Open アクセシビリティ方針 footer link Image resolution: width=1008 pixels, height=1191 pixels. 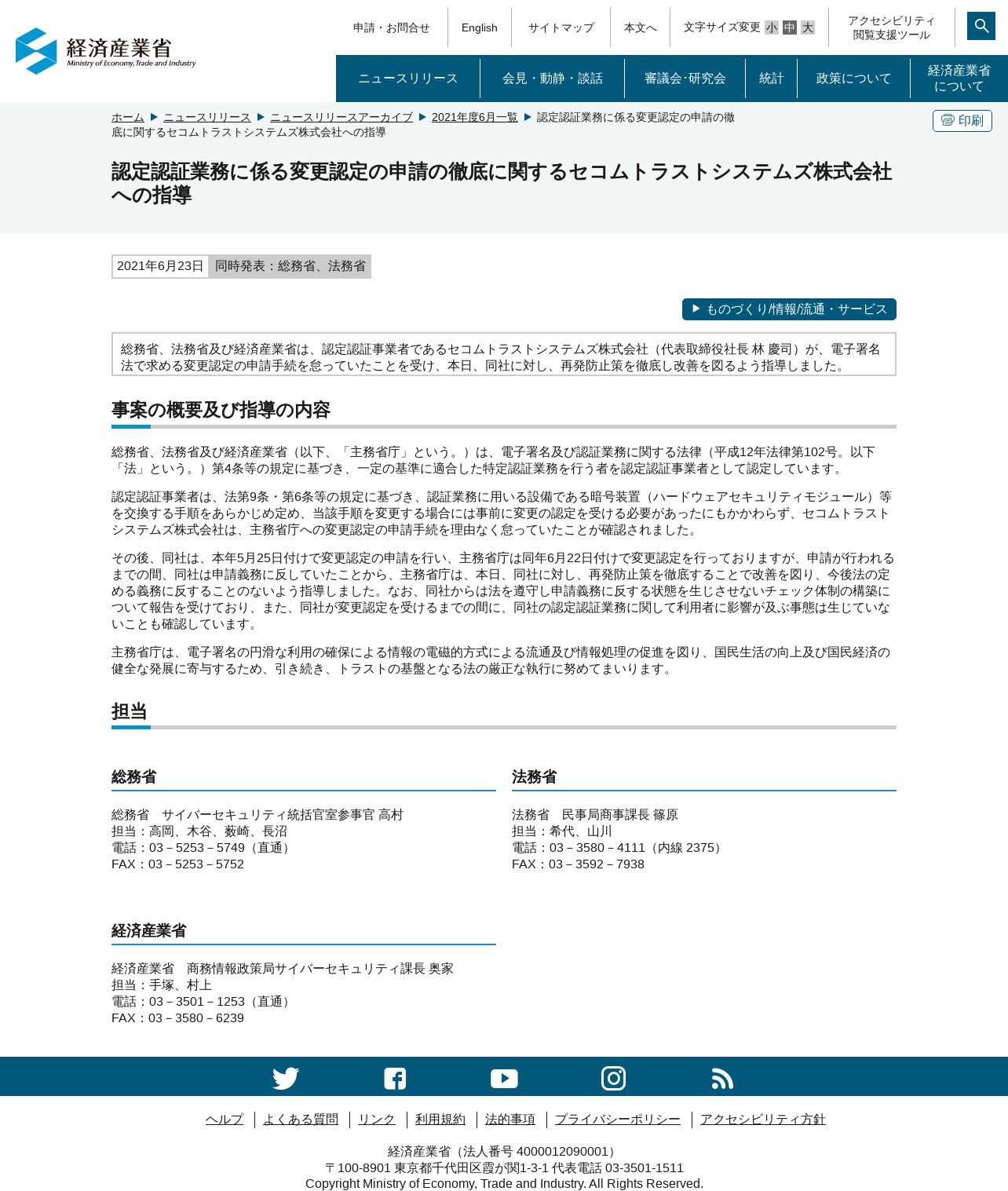763,1120
